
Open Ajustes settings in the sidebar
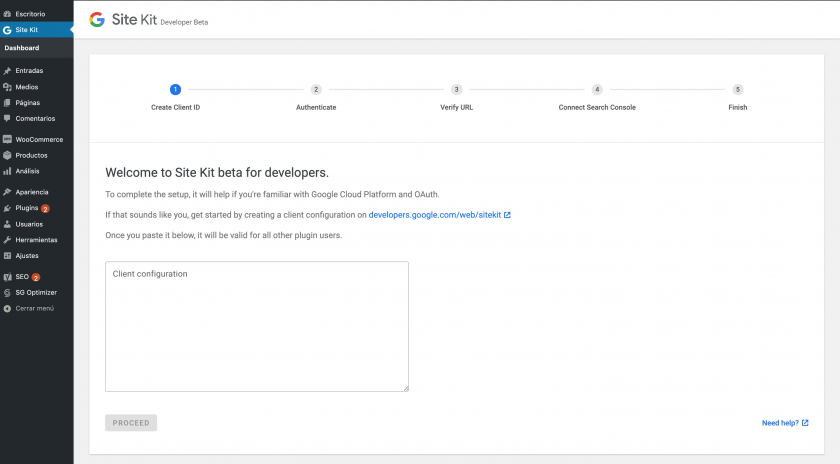tap(27, 256)
